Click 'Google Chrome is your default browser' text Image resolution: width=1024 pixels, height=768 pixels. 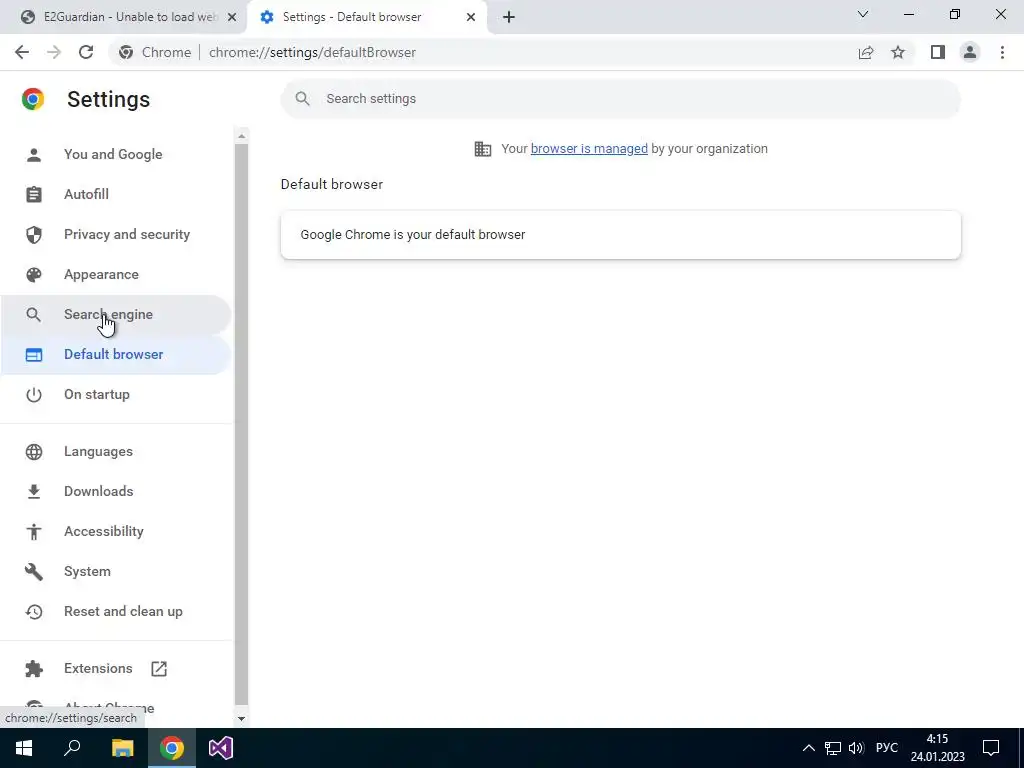tap(413, 234)
